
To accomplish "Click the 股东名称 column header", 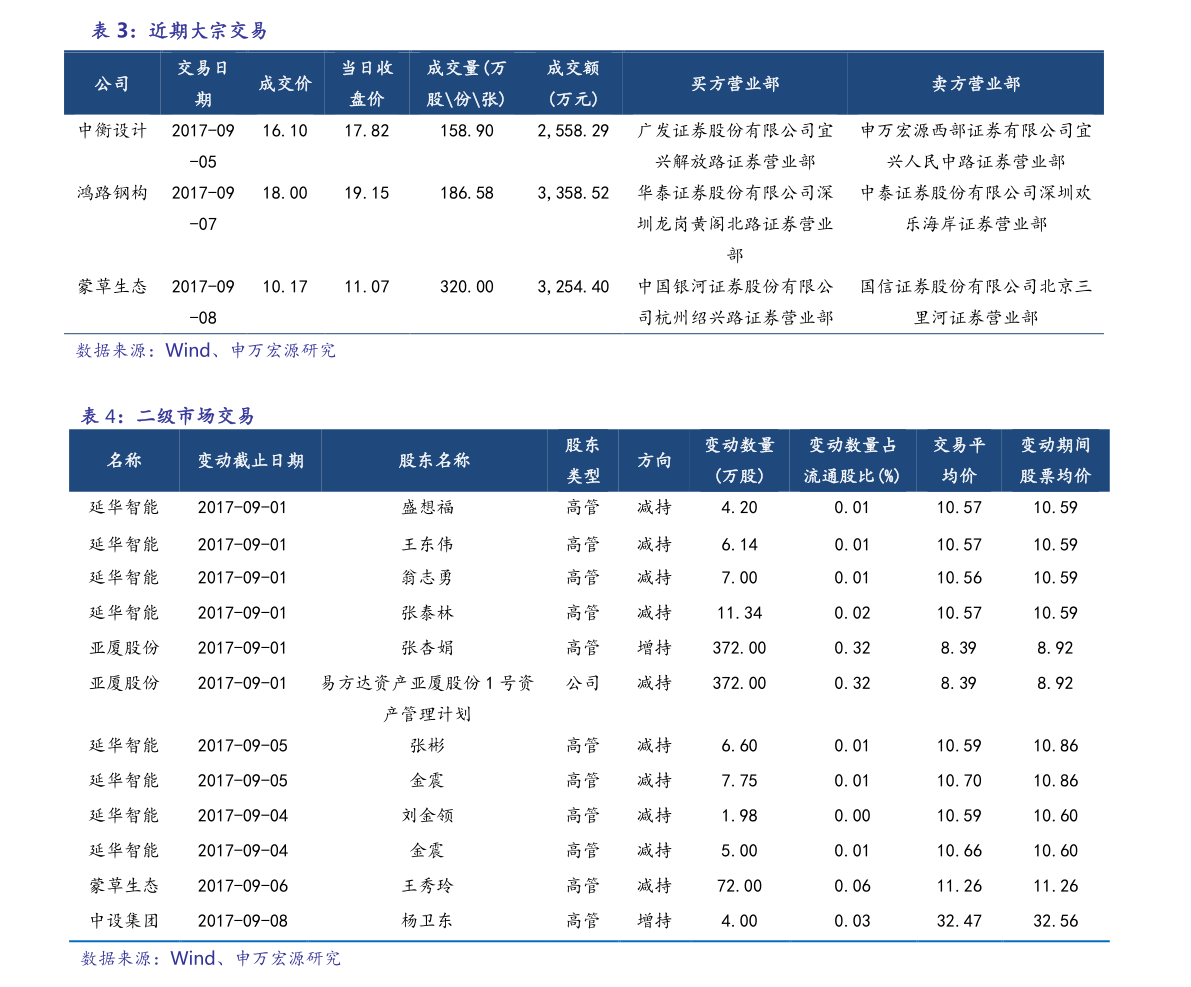I will pos(434,461).
